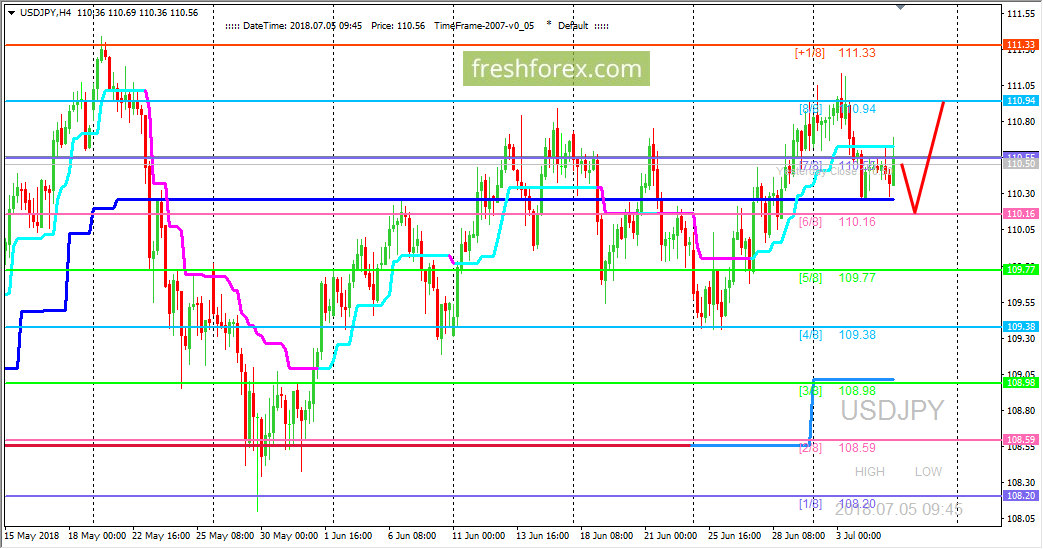Click the 'Default' label in header
Image resolution: width=1043 pixels, height=549 pixels.
coord(573,26)
